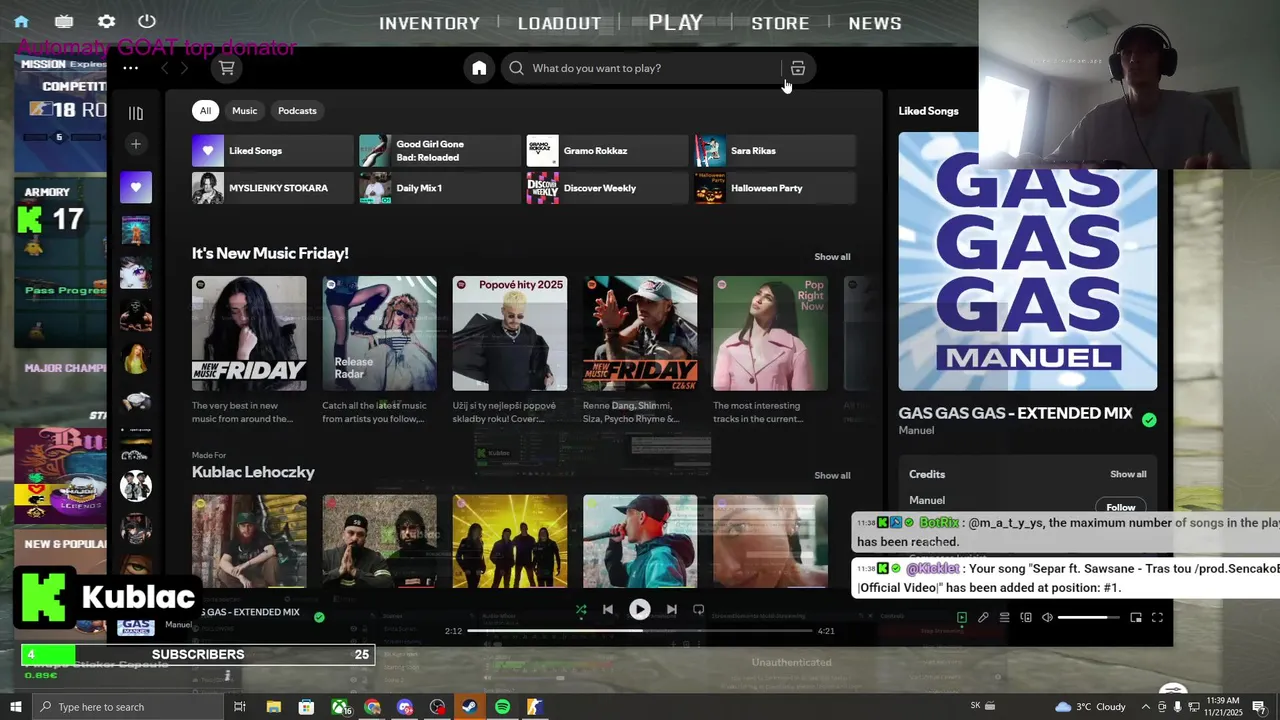The width and height of the screenshot is (1280, 720).
Task: Open the PLAY tab in the game menu
Action: click(x=676, y=22)
